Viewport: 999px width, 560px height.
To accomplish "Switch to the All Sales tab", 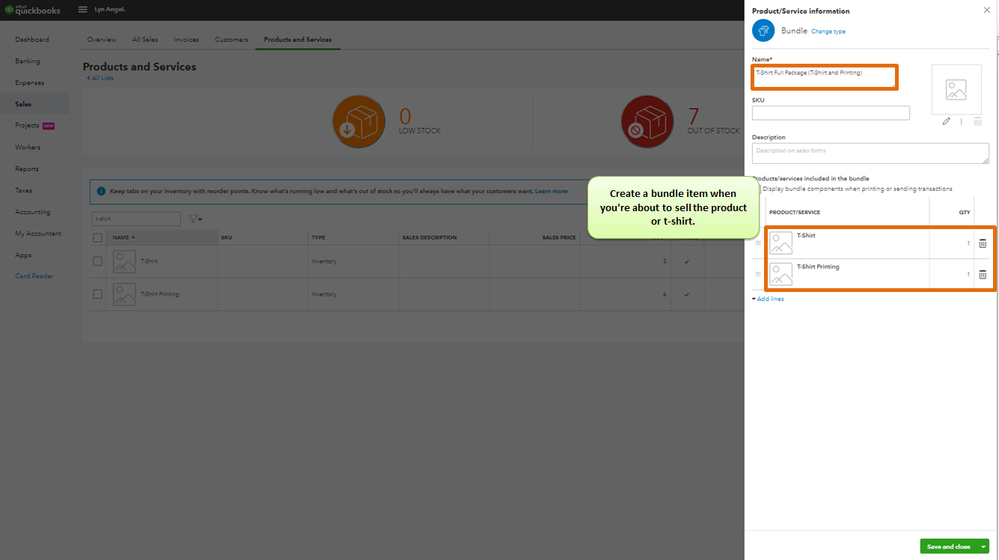I will click(x=145, y=39).
